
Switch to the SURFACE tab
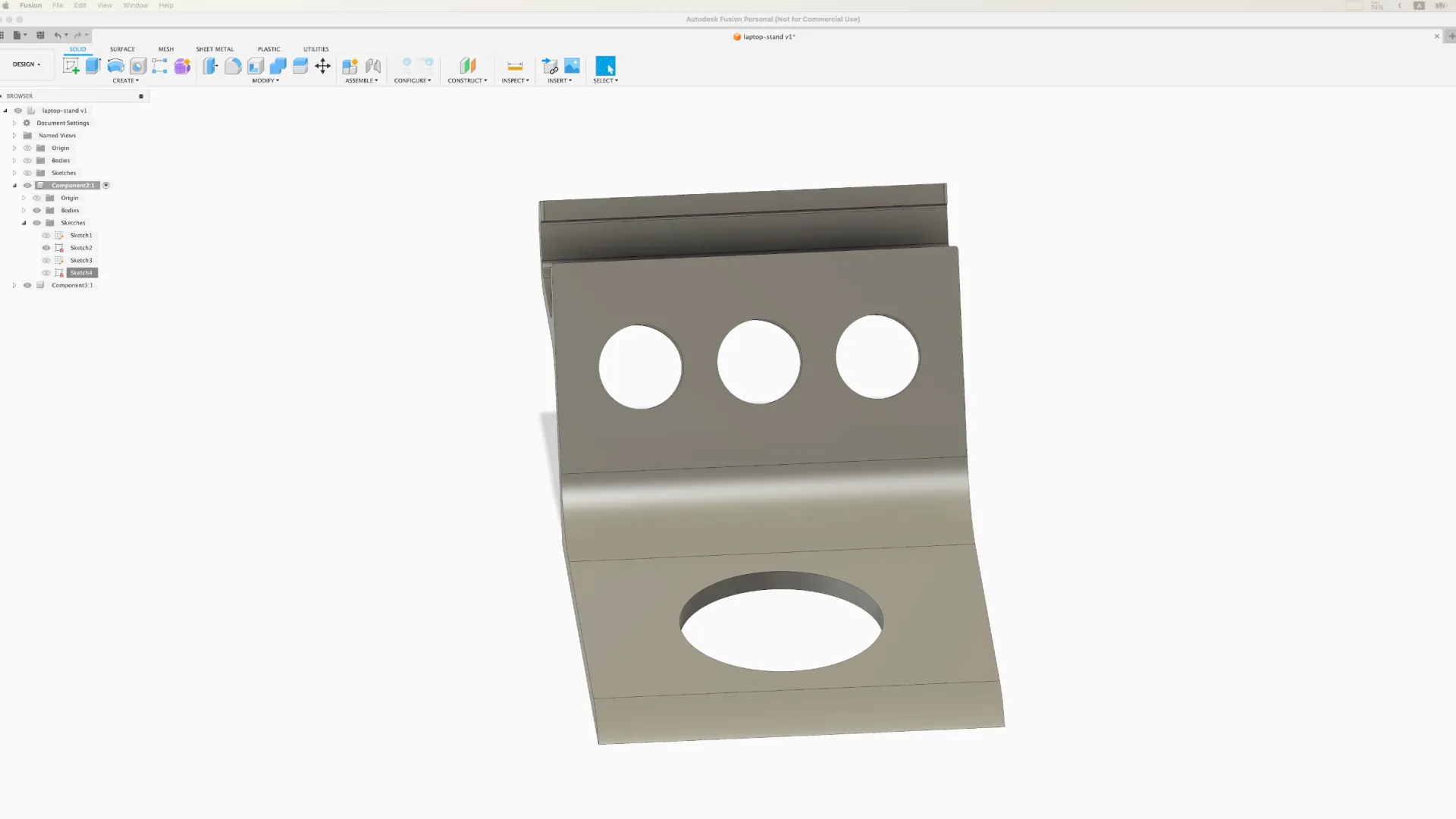click(x=122, y=49)
